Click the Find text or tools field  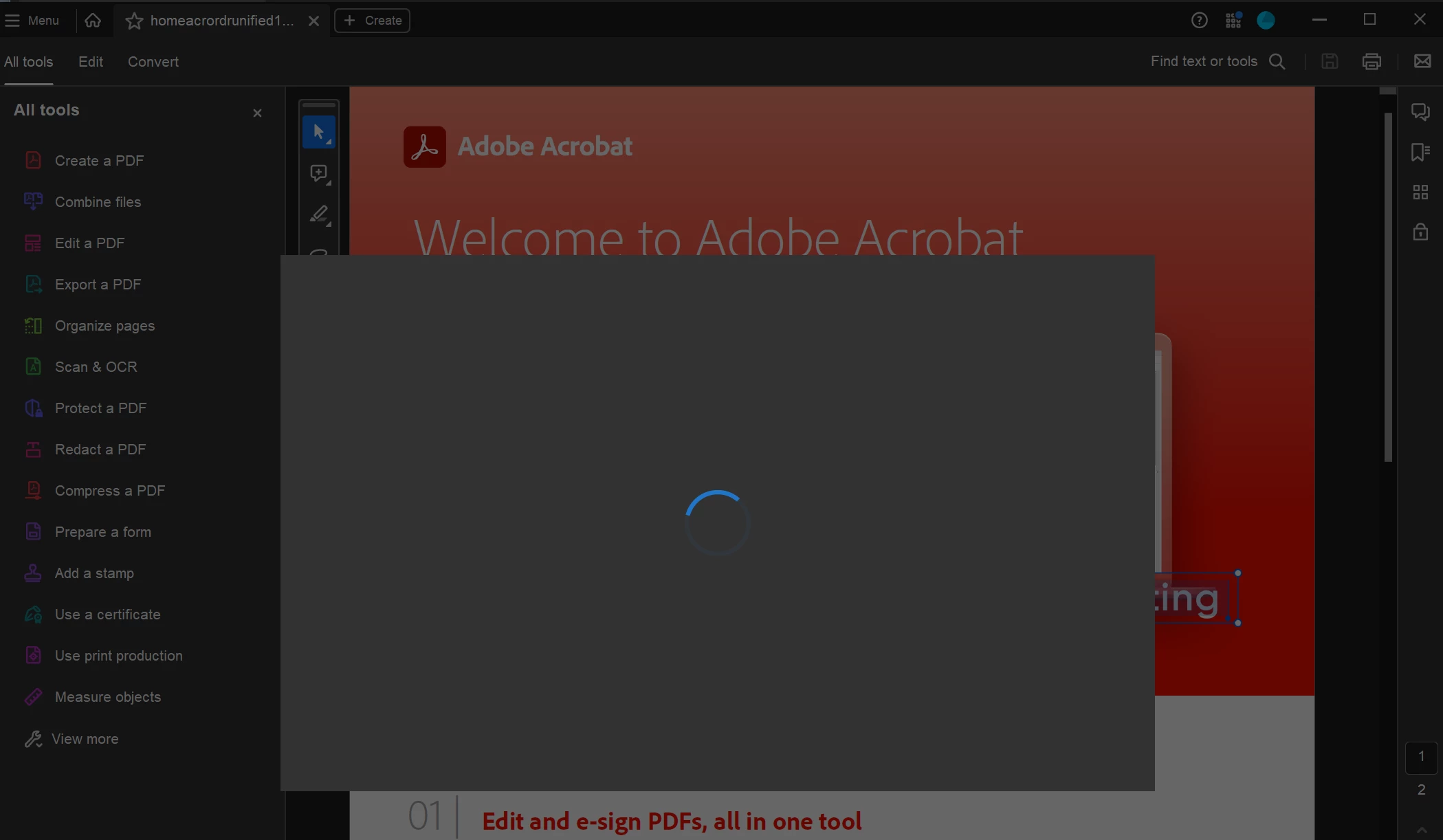1204,61
